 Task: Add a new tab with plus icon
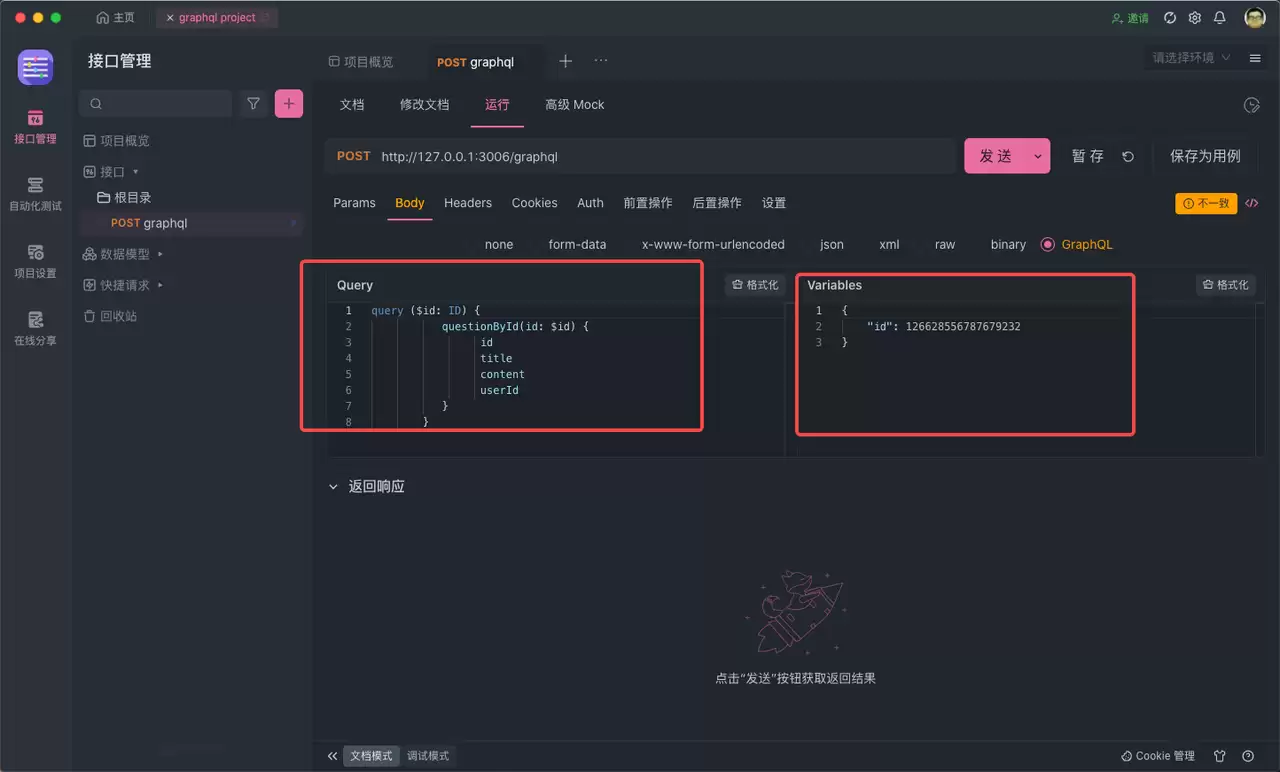pos(565,61)
